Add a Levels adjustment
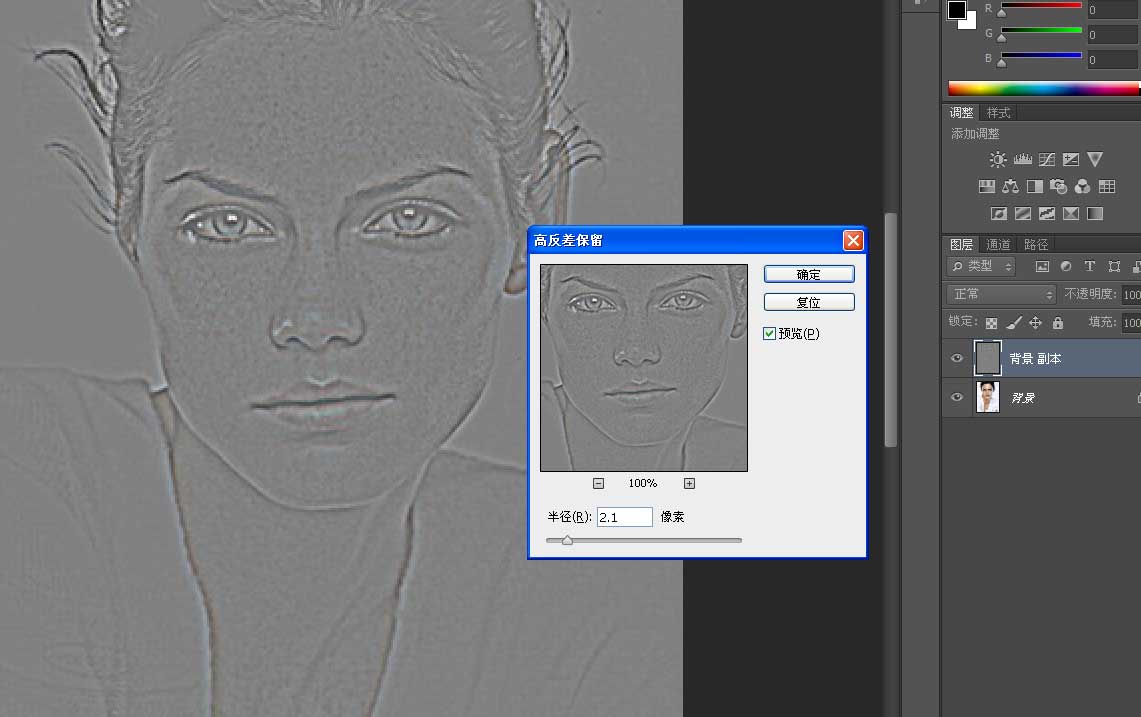Image resolution: width=1141 pixels, height=717 pixels. (1022, 159)
